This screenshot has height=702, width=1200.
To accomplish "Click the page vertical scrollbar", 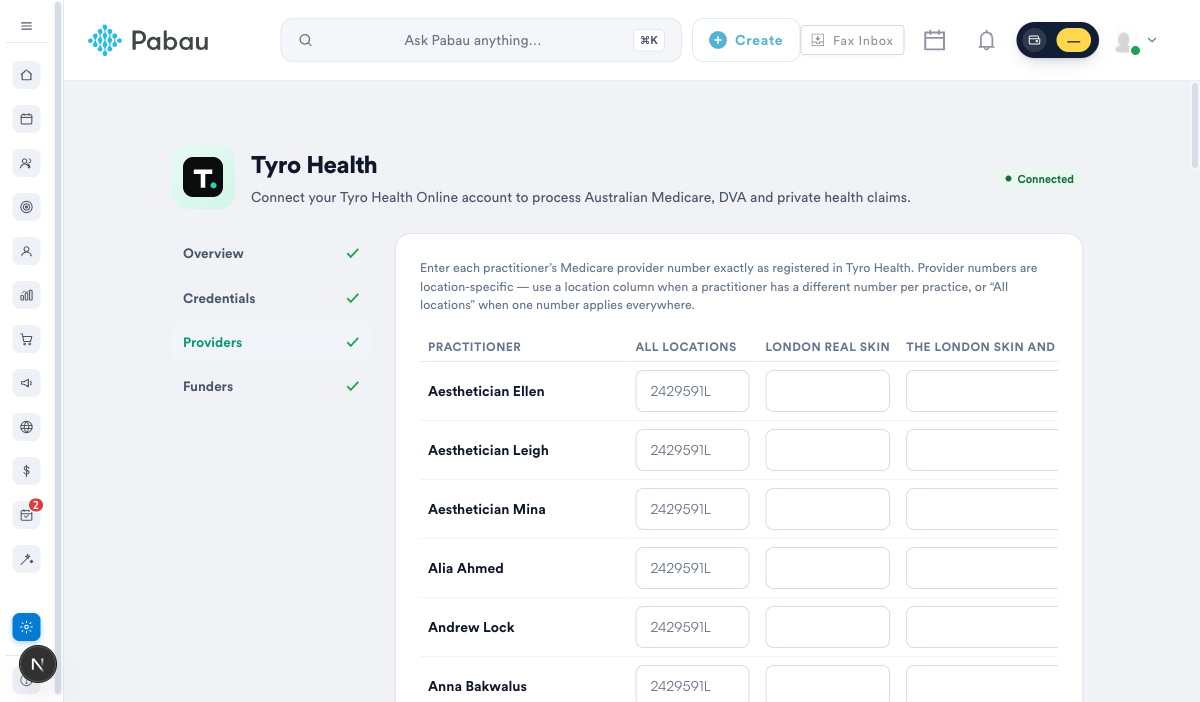I will pos(1195,125).
